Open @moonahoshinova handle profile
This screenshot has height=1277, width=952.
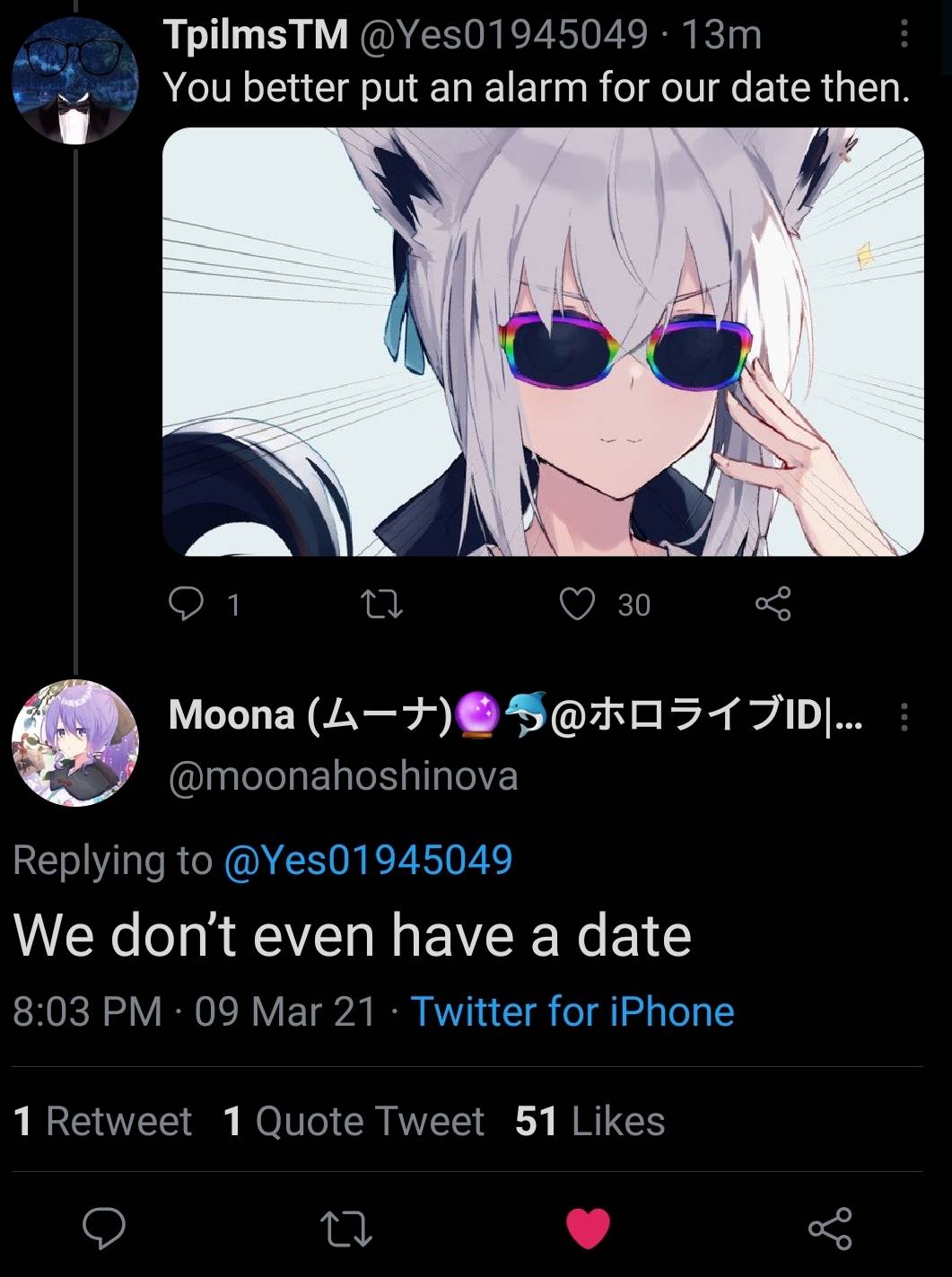tap(344, 776)
